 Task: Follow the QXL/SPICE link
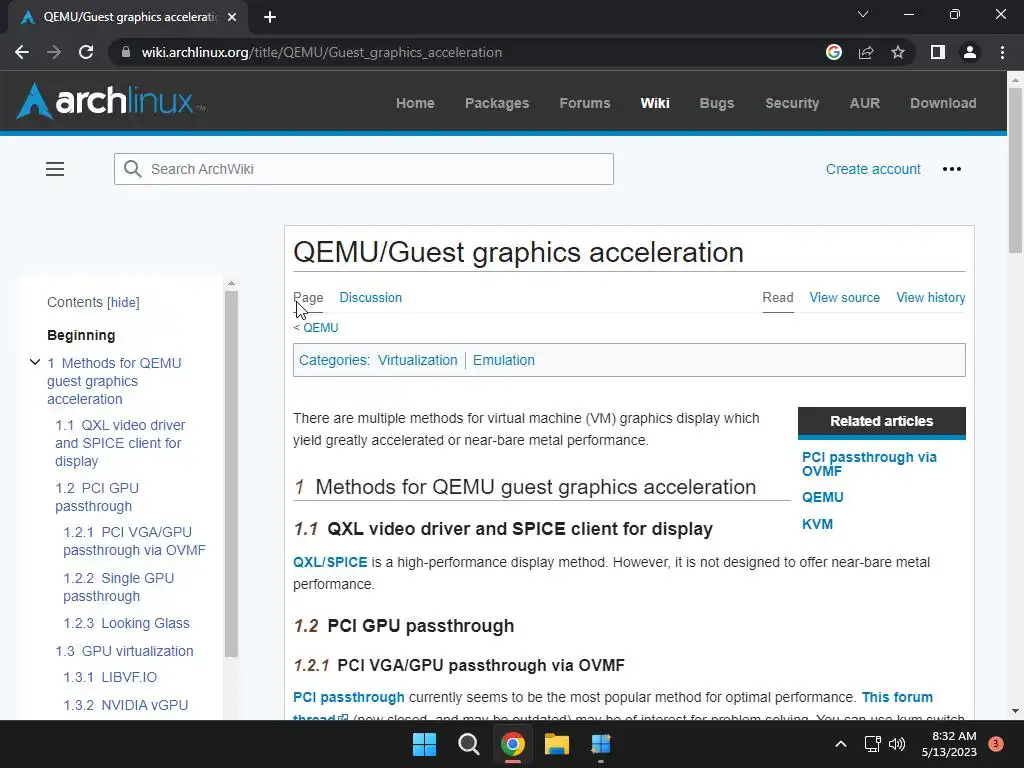tap(330, 562)
